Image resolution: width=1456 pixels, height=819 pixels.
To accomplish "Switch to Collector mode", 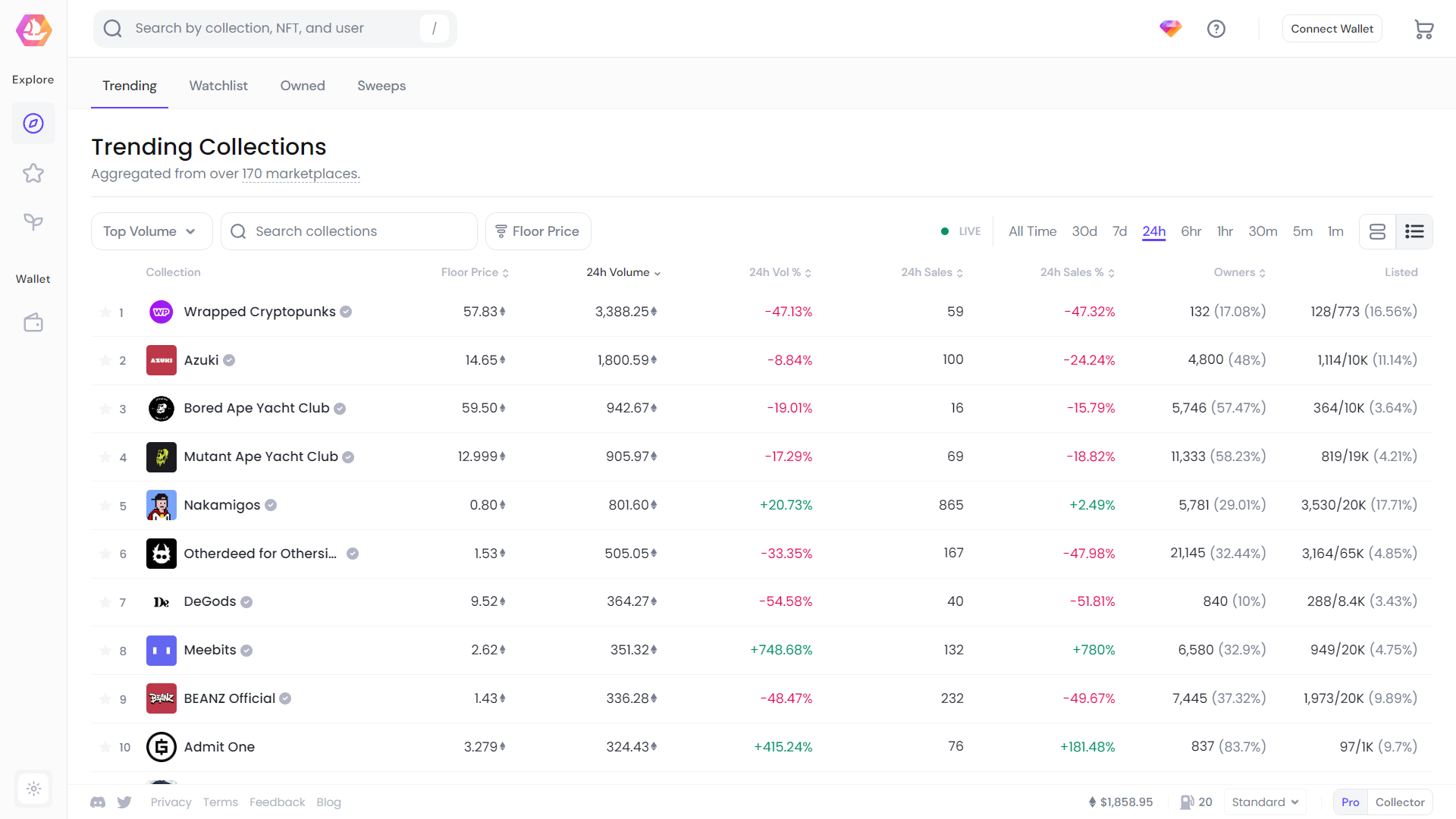I will click(1400, 802).
